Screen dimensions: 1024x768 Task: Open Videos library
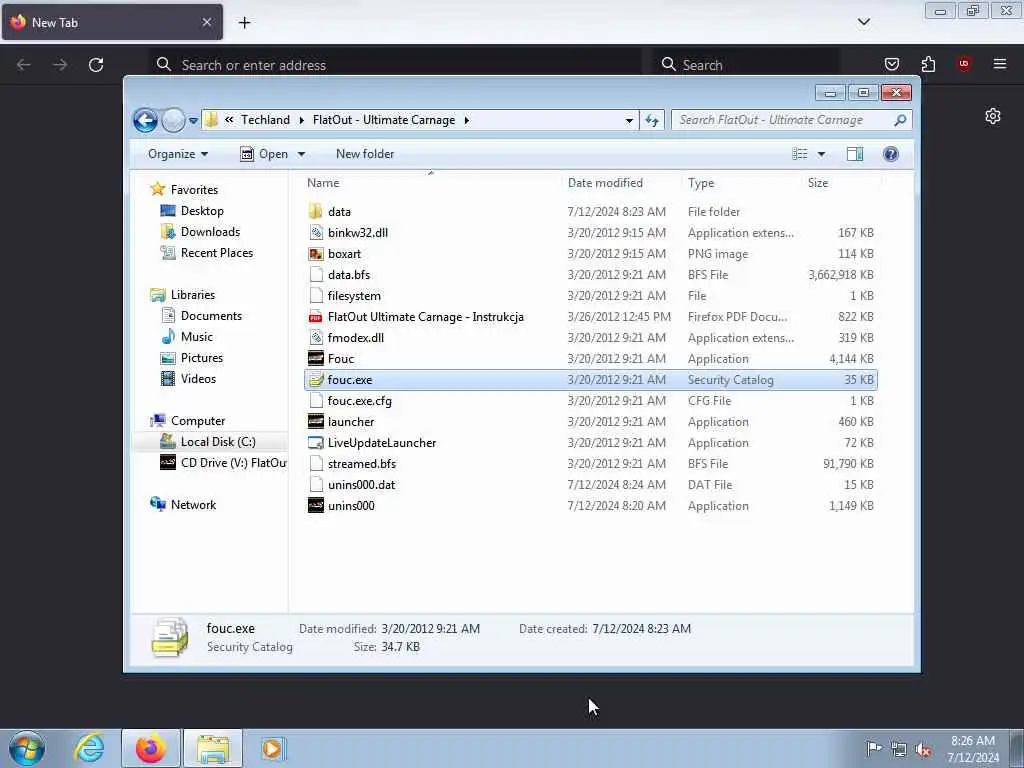[x=198, y=379]
